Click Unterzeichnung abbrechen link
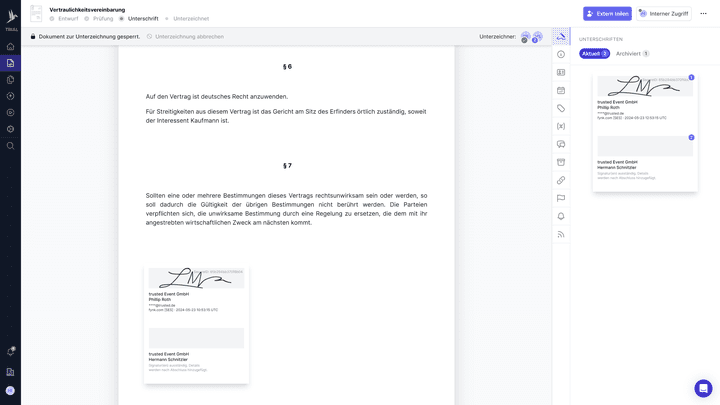The image size is (720, 405). coord(186,37)
